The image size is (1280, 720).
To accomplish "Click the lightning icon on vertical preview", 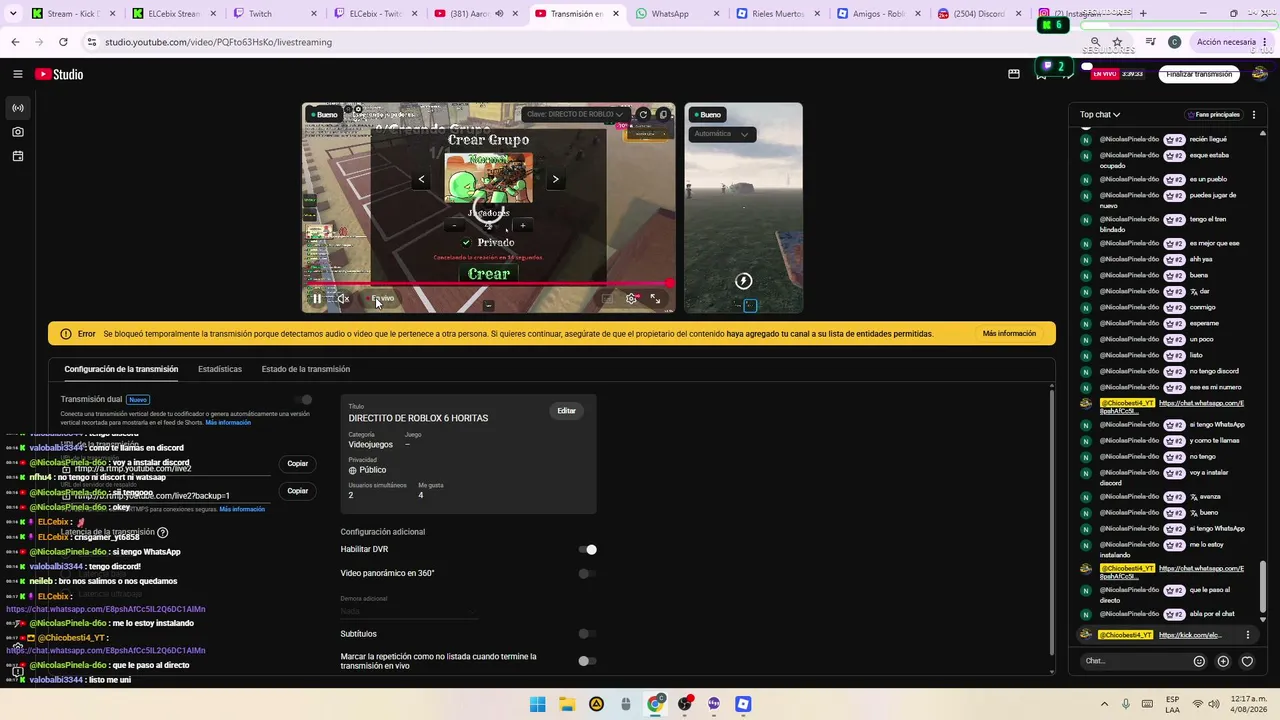I will (x=743, y=281).
